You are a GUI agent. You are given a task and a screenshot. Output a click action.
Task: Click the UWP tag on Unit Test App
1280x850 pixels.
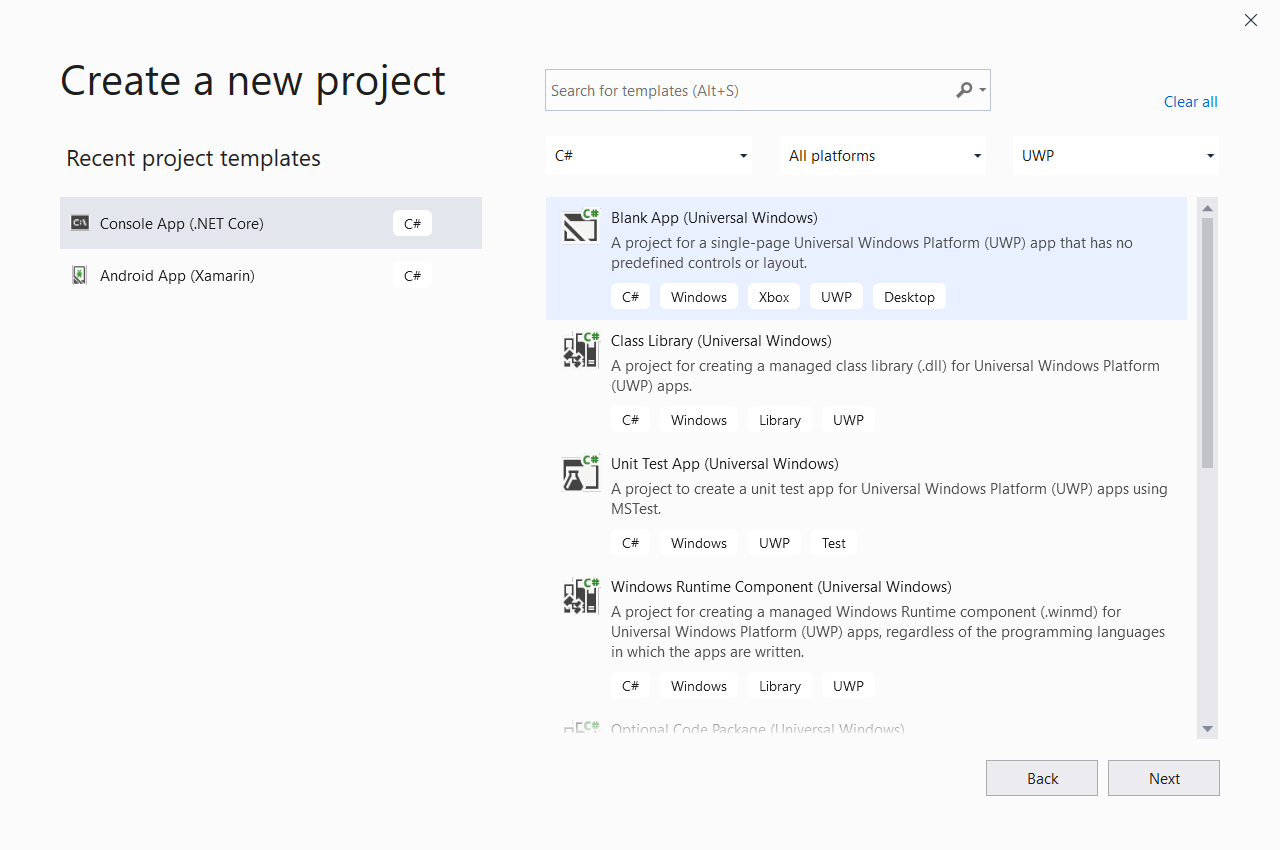pyautogui.click(x=774, y=543)
